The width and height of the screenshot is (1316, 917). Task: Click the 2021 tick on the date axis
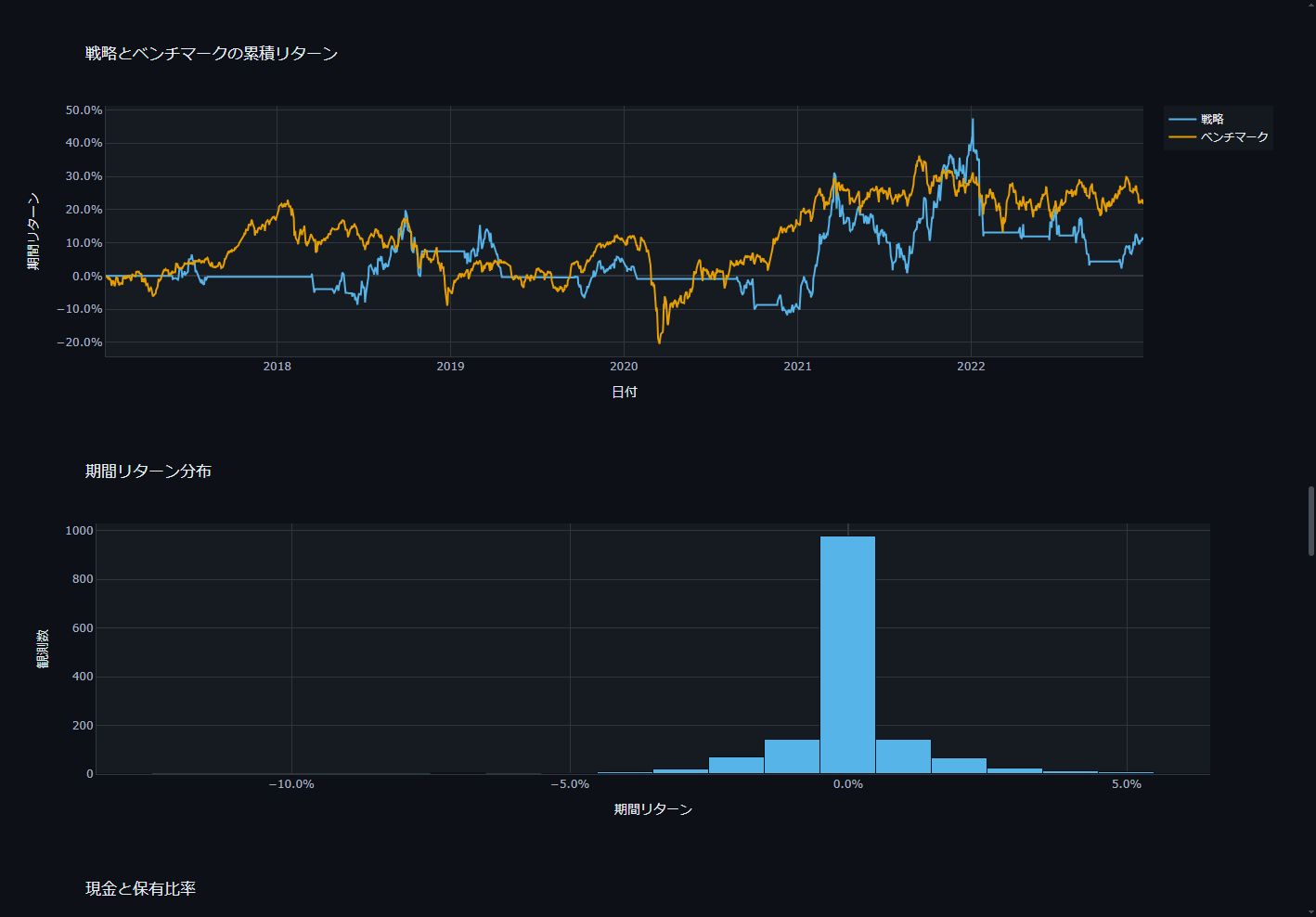797,367
